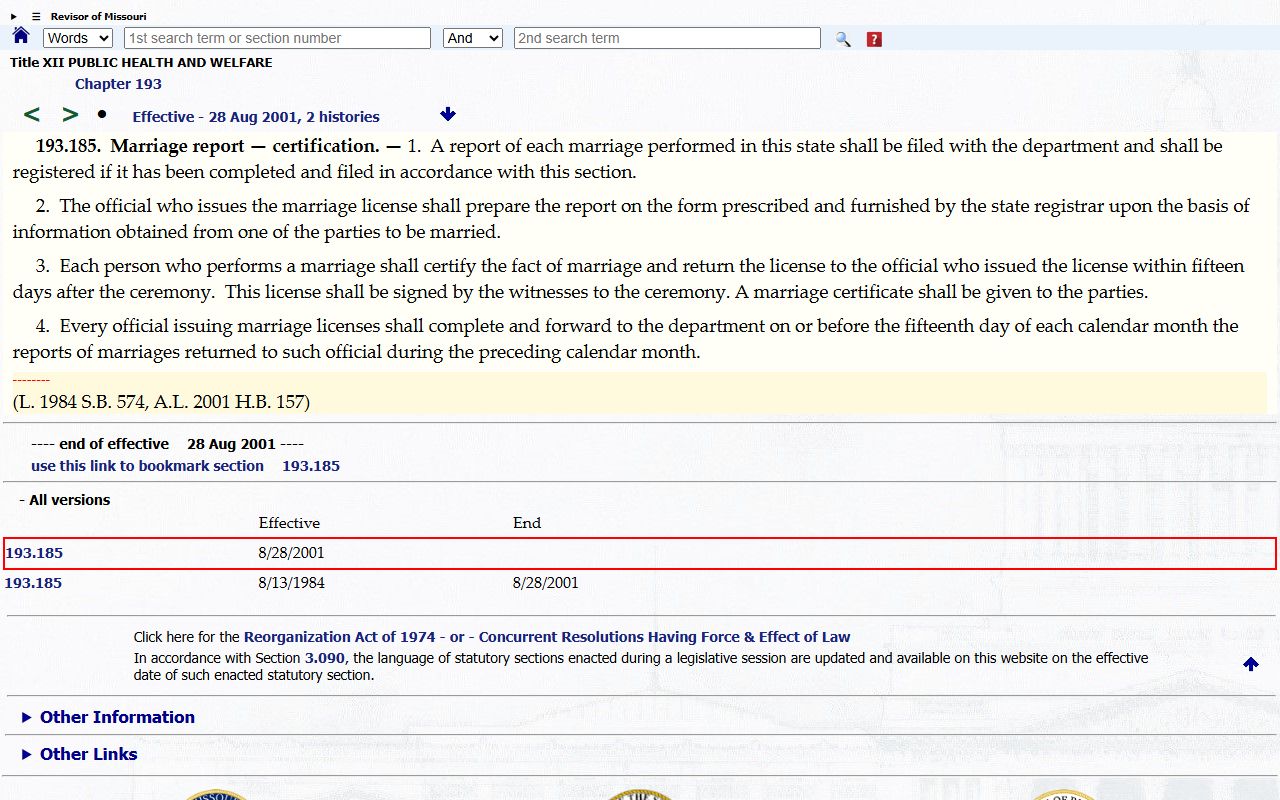The width and height of the screenshot is (1280, 800).
Task: Collapse the All versions list
Action: click(x=64, y=500)
